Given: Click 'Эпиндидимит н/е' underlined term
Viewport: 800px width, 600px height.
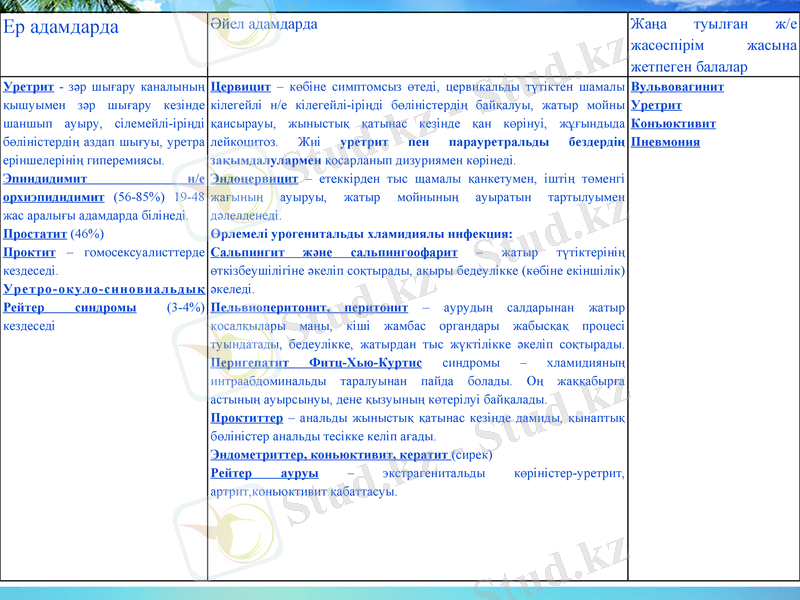Looking at the screenshot, I should tap(104, 178).
